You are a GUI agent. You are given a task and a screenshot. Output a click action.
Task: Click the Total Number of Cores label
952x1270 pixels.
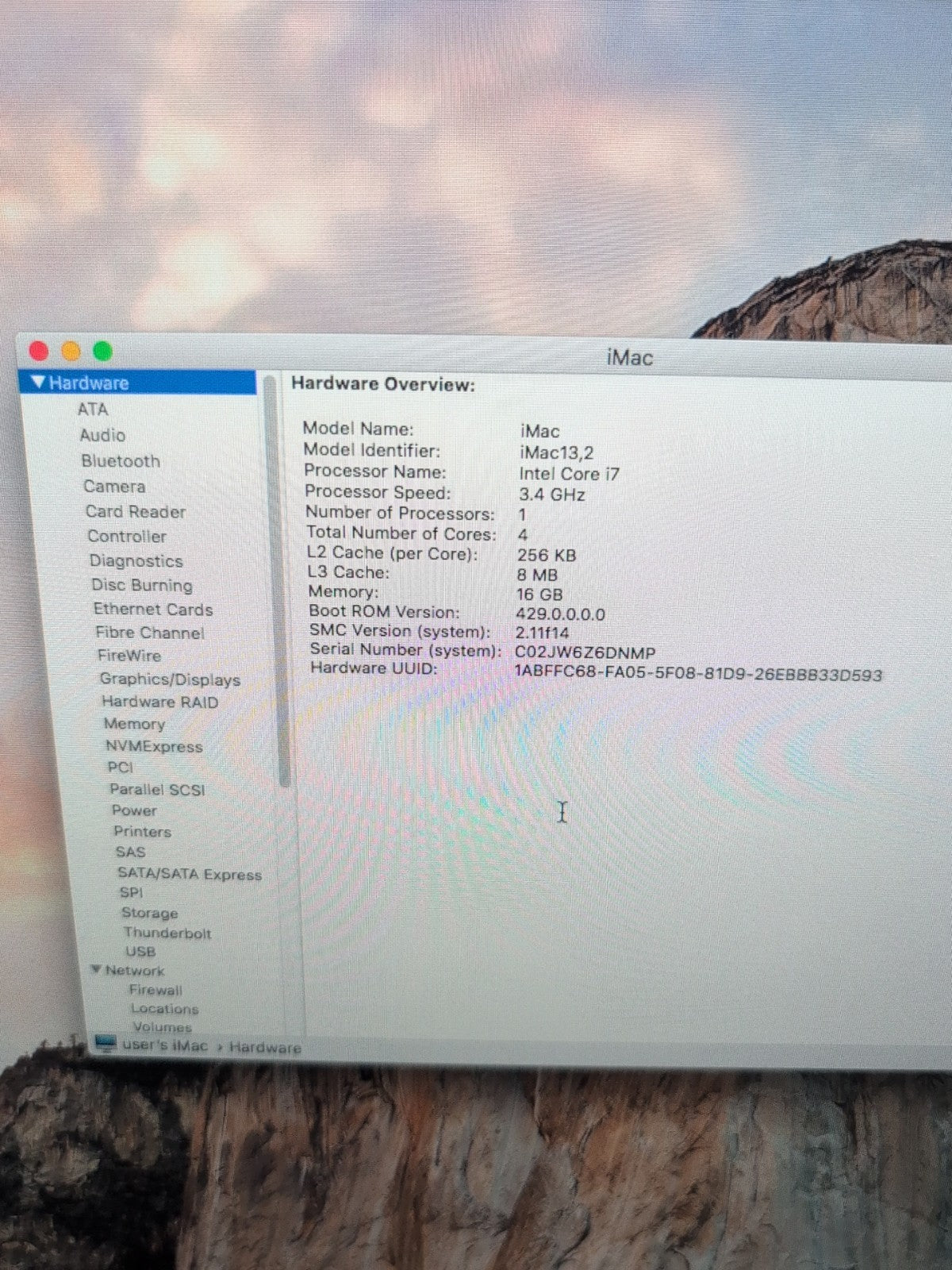401,533
